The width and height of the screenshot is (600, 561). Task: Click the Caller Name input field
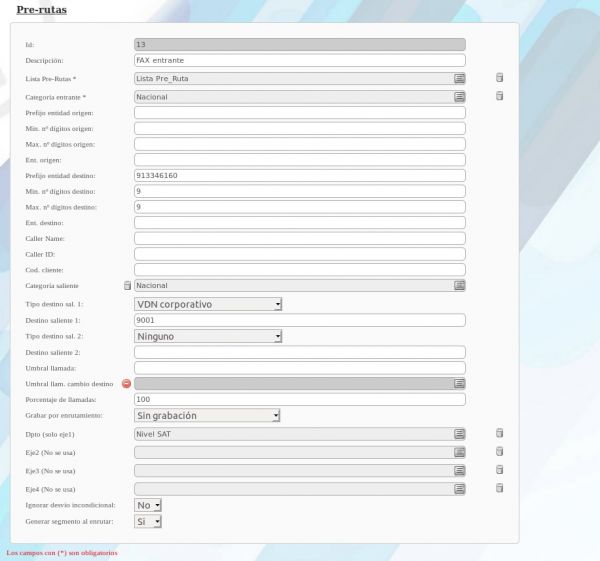(300, 238)
